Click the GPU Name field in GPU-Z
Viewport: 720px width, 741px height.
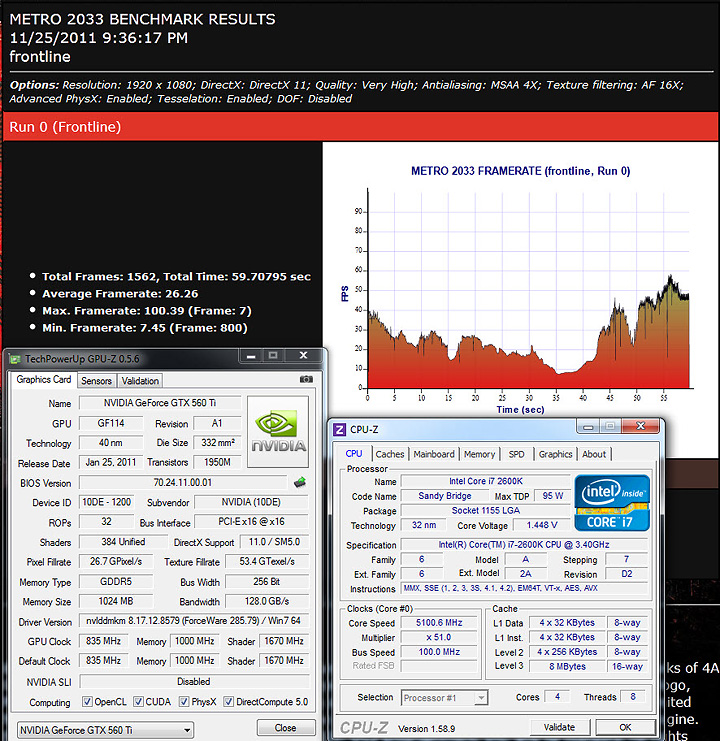tap(160, 403)
